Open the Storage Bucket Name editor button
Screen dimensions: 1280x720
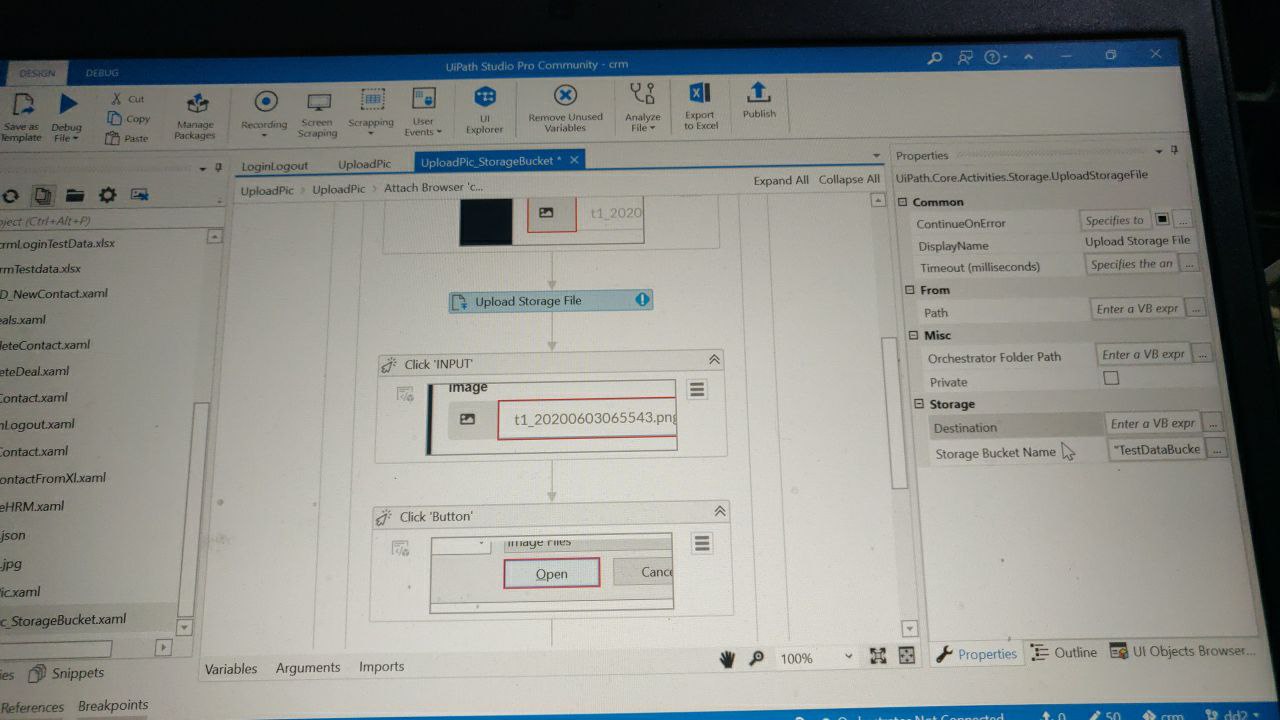[x=1217, y=450]
